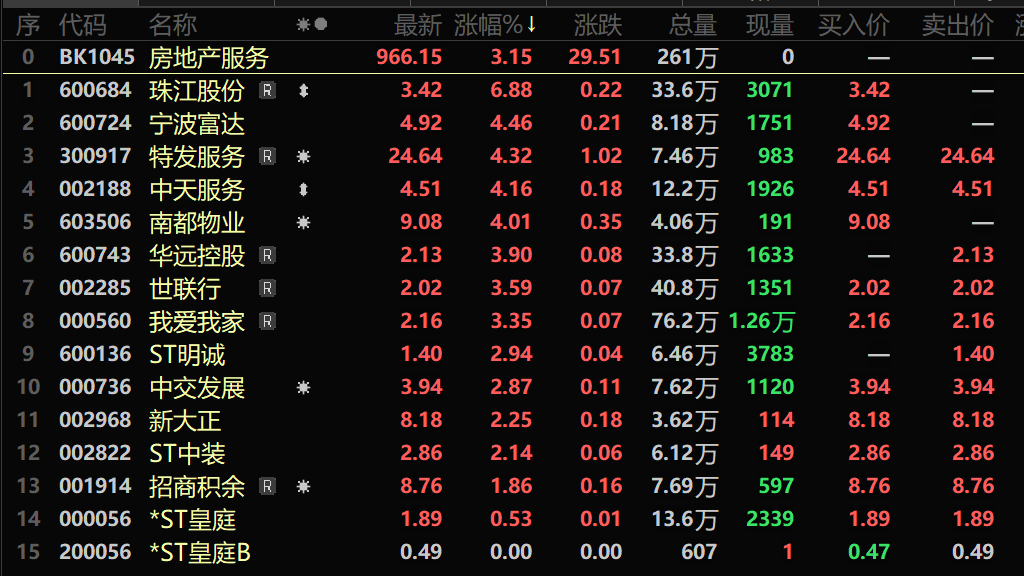Click stock code 300917
The image size is (1024, 576).
95,156
